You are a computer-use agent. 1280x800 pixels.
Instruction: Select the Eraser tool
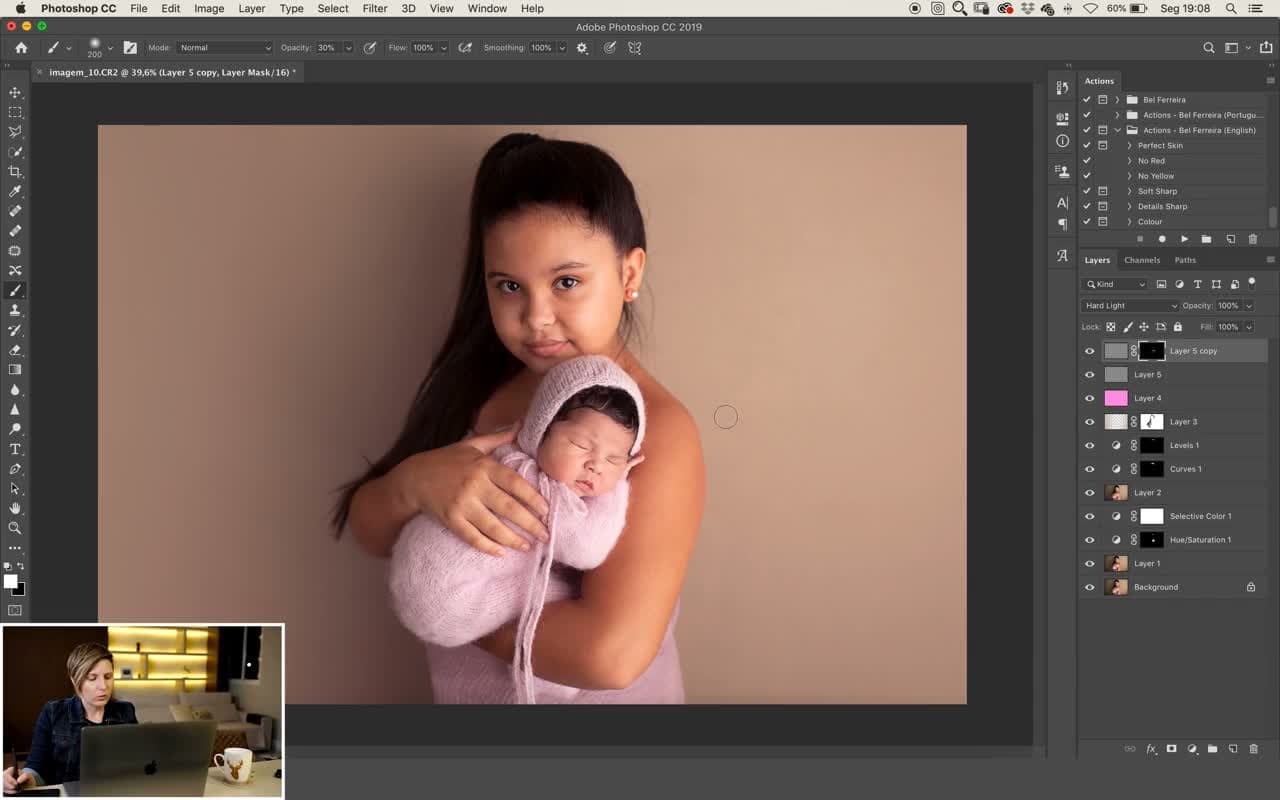pyautogui.click(x=15, y=350)
